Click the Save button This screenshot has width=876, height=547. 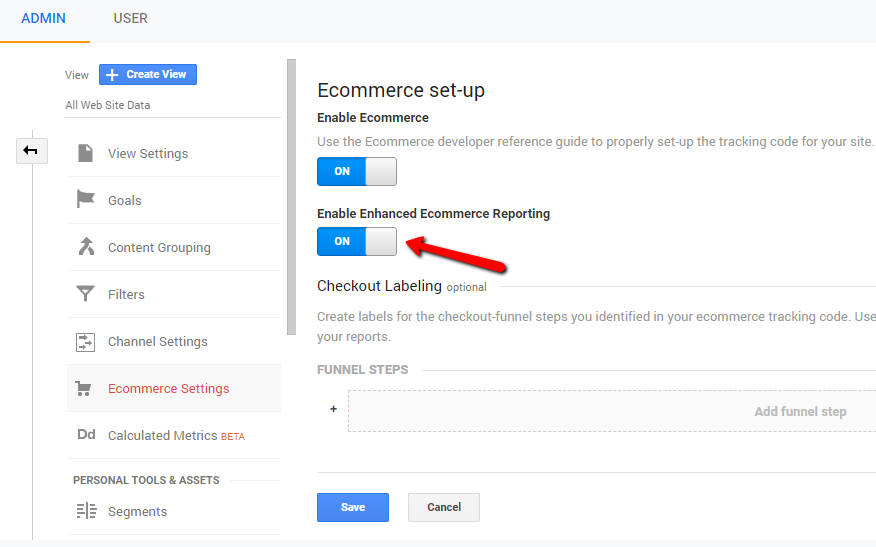point(353,507)
